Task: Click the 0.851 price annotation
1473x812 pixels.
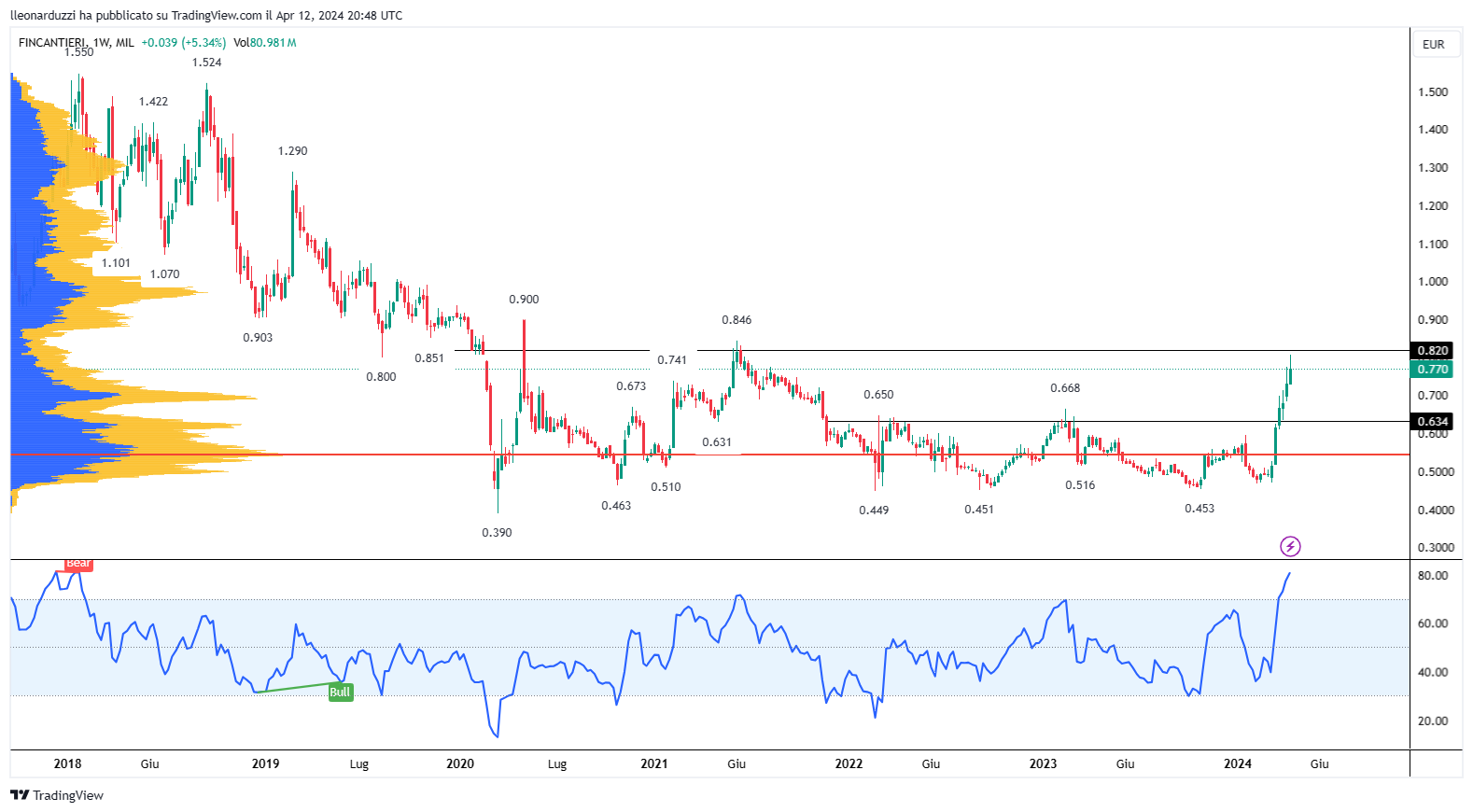Action: 429,358
